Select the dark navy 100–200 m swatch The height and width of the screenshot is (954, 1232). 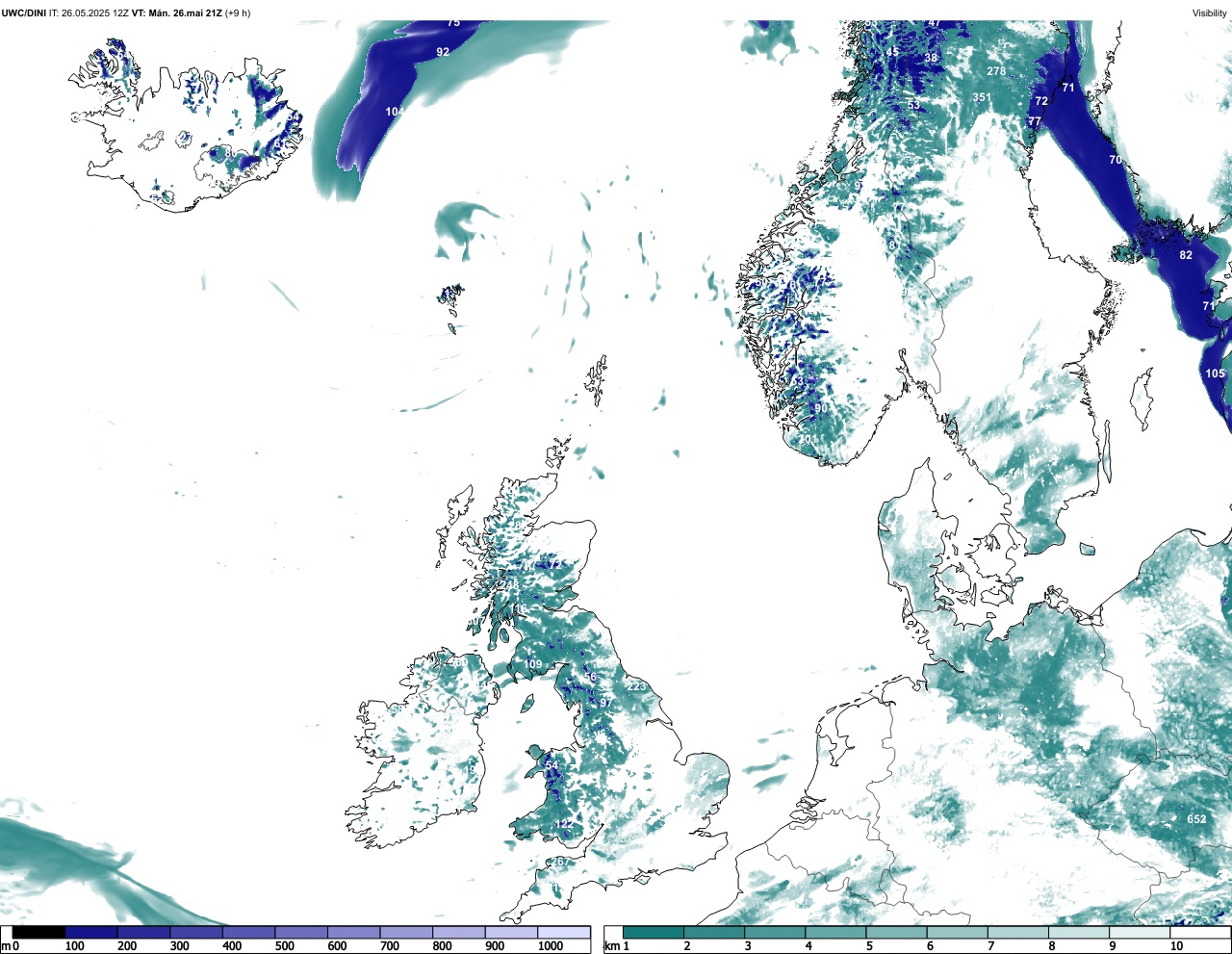click(x=91, y=932)
